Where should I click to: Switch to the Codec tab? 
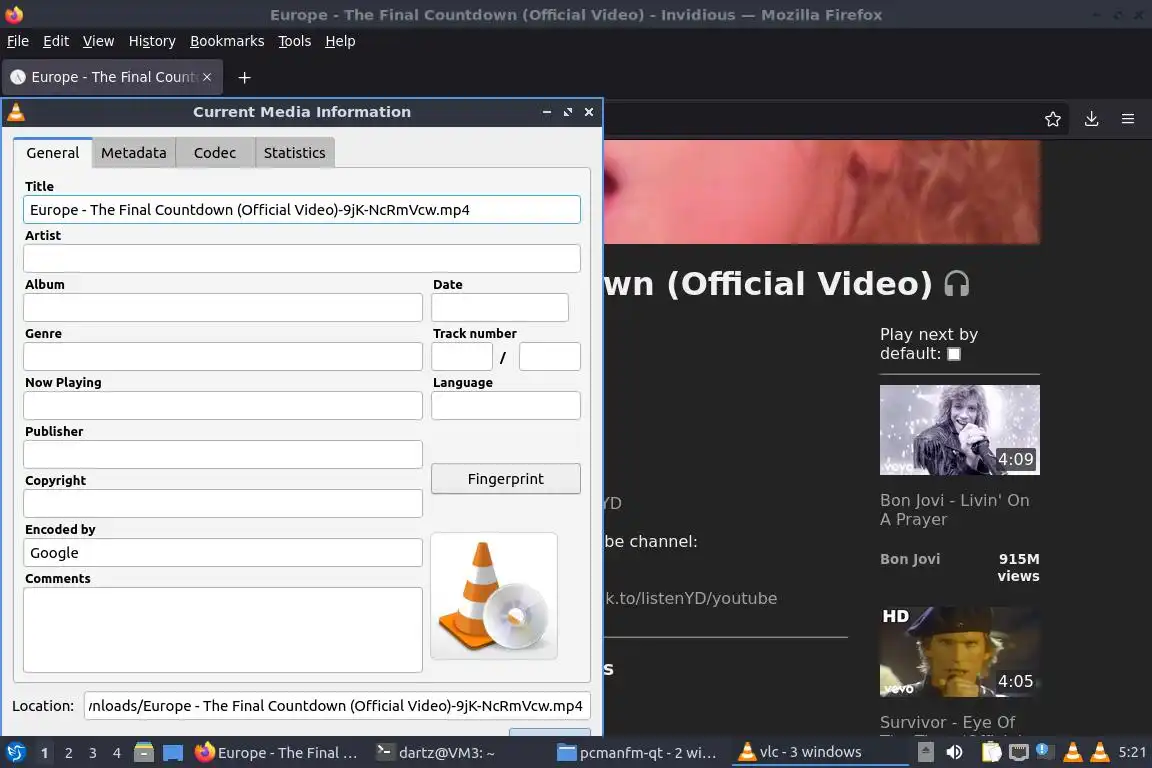[215, 153]
